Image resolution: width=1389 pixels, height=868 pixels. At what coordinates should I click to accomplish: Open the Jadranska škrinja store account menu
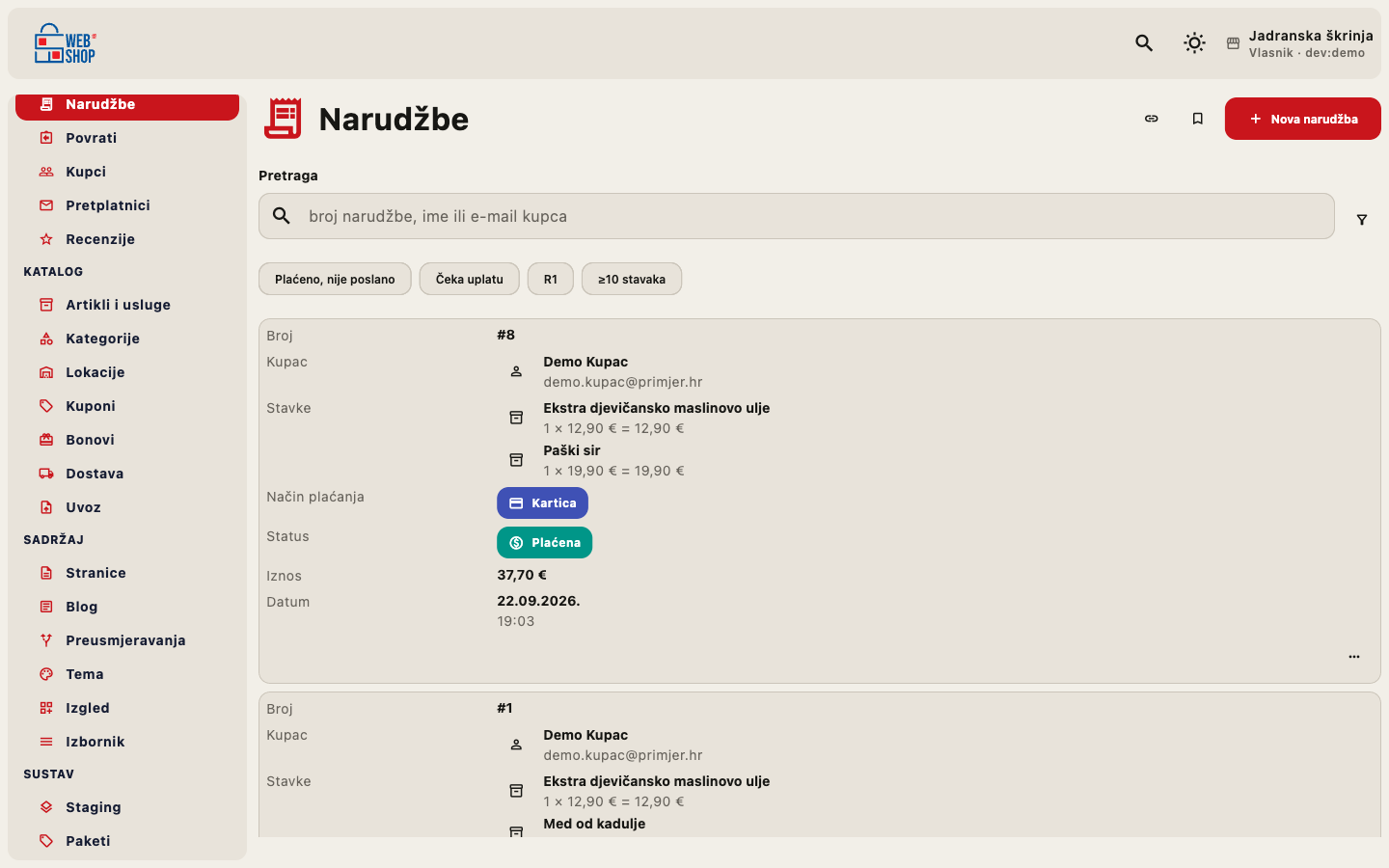(1299, 43)
